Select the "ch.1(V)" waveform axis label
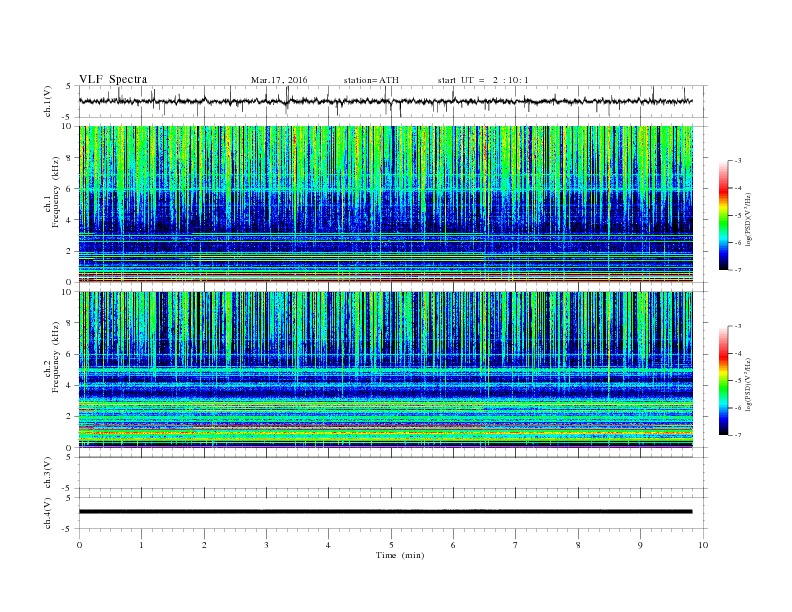 47,101
